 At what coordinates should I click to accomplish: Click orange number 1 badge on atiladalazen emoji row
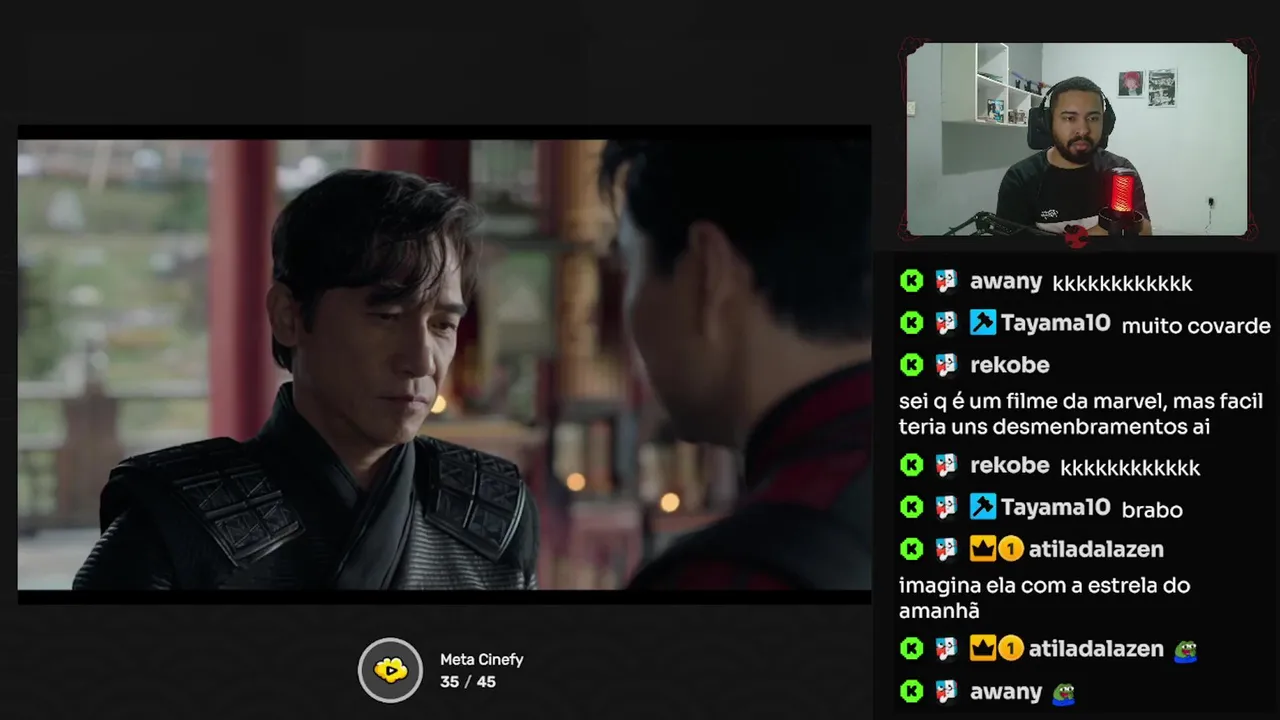pyautogui.click(x=1011, y=649)
